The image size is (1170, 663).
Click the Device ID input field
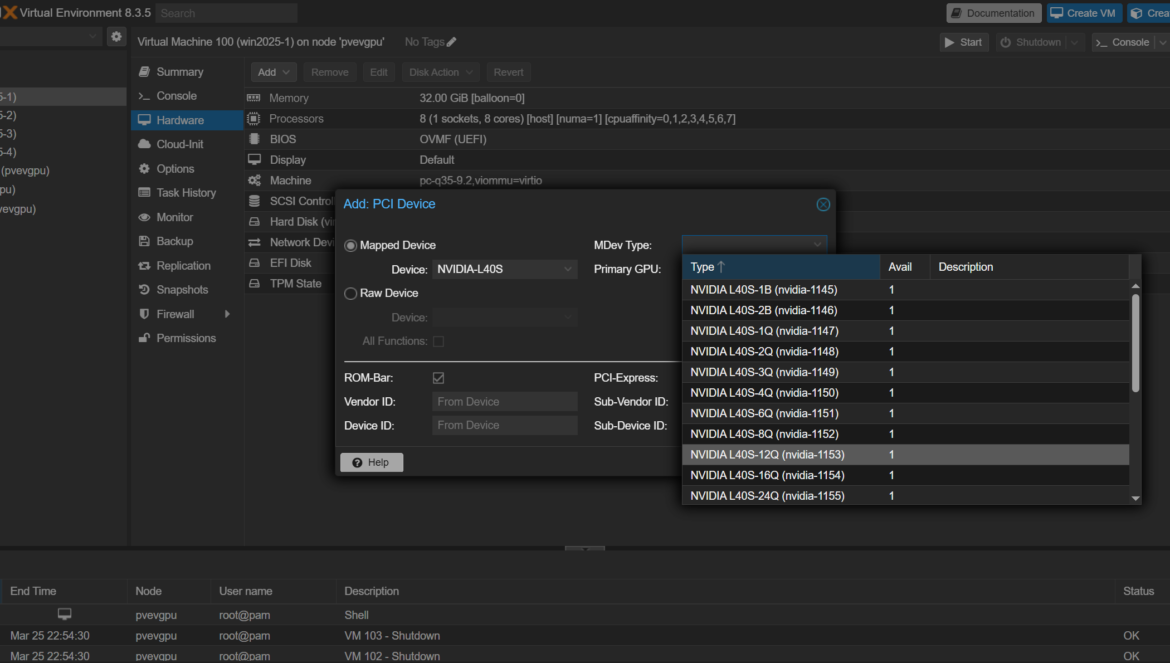[x=504, y=425]
